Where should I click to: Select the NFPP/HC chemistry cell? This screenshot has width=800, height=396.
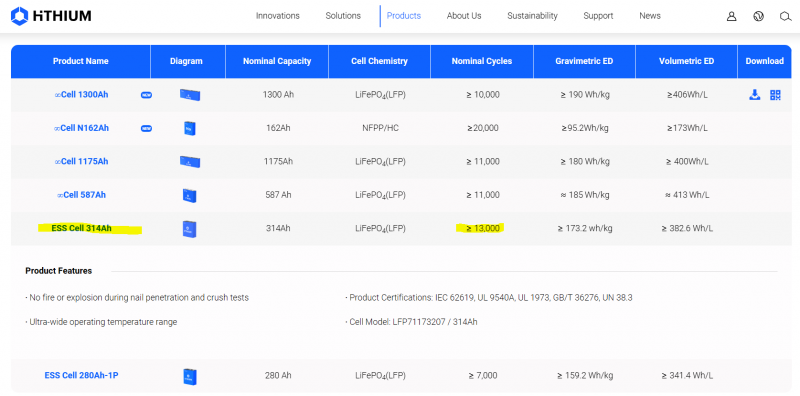(380, 128)
